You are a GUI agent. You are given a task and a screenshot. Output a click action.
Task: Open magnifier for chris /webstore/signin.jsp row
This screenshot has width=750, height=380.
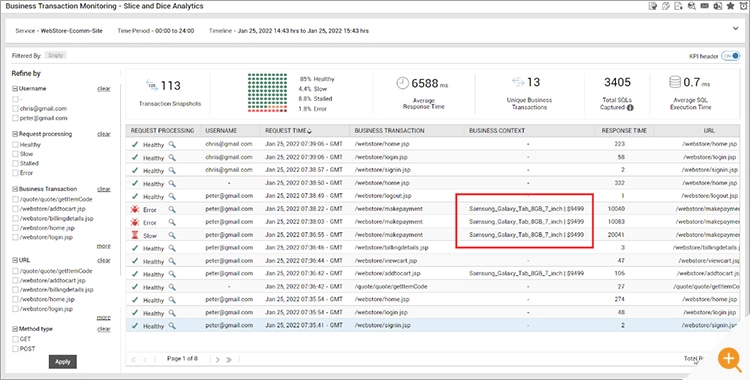172,170
